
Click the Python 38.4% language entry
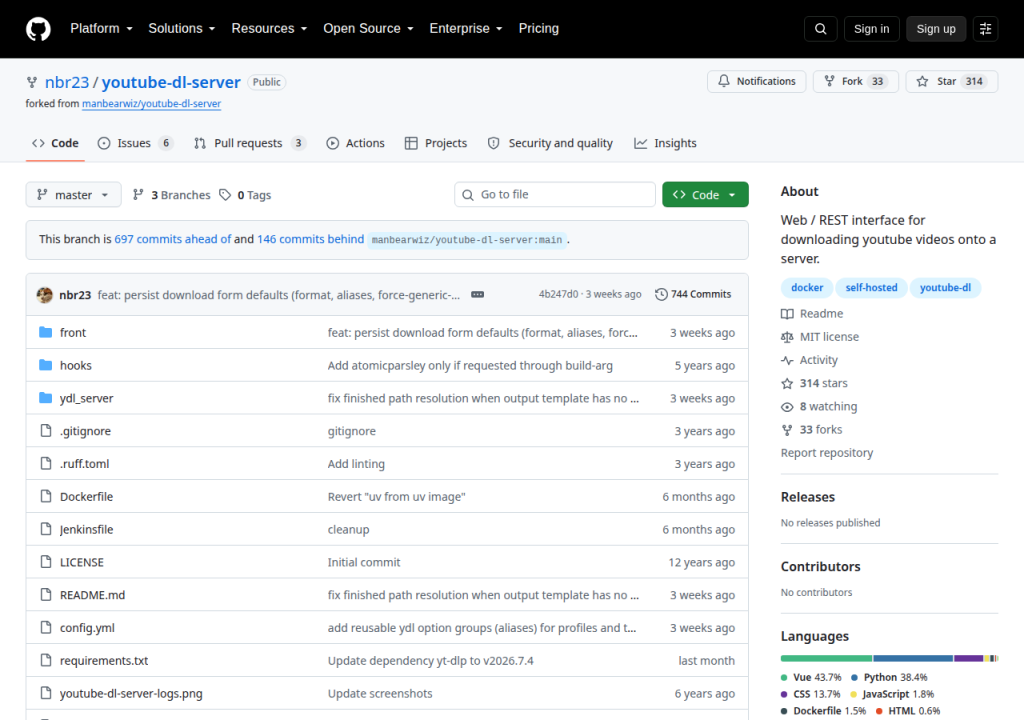click(x=889, y=678)
